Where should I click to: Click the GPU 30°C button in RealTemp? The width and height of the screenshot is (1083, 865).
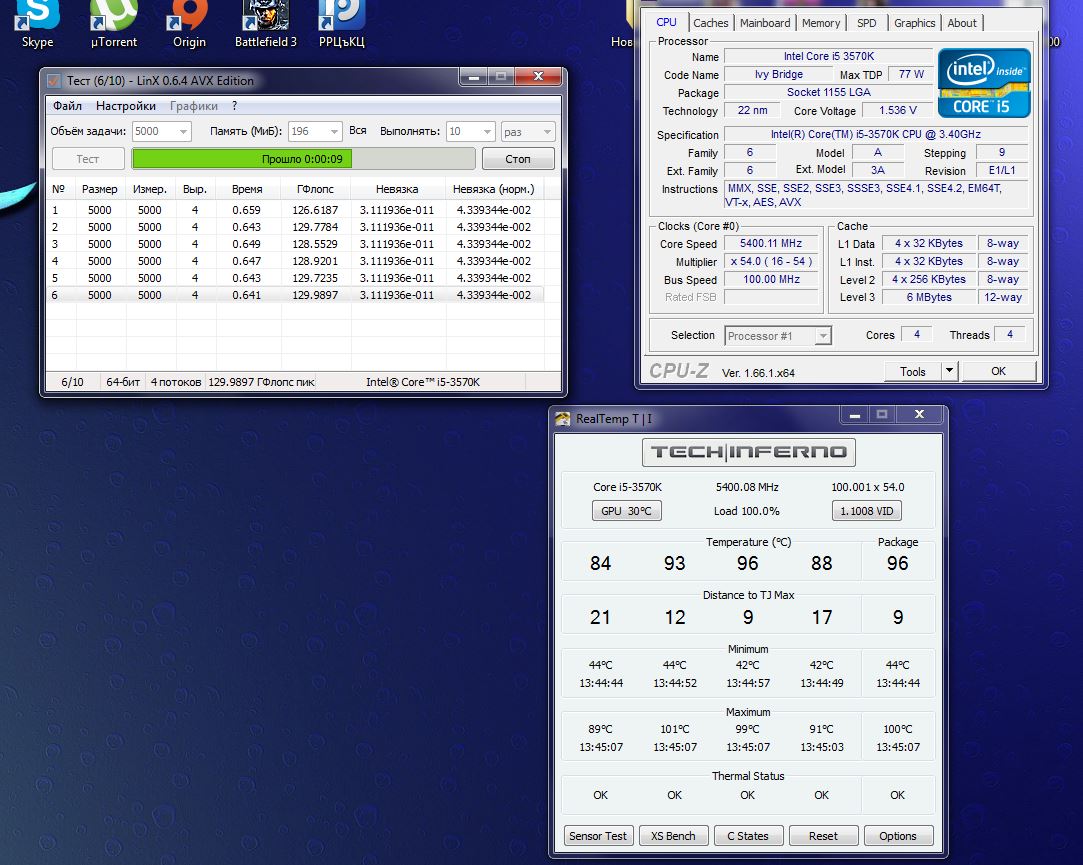click(x=626, y=511)
